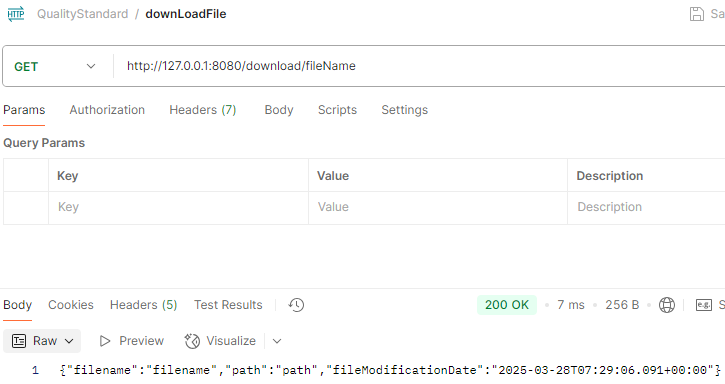Image resolution: width=725 pixels, height=384 pixels.
Task: Switch to the Settings tab
Action: (x=405, y=110)
